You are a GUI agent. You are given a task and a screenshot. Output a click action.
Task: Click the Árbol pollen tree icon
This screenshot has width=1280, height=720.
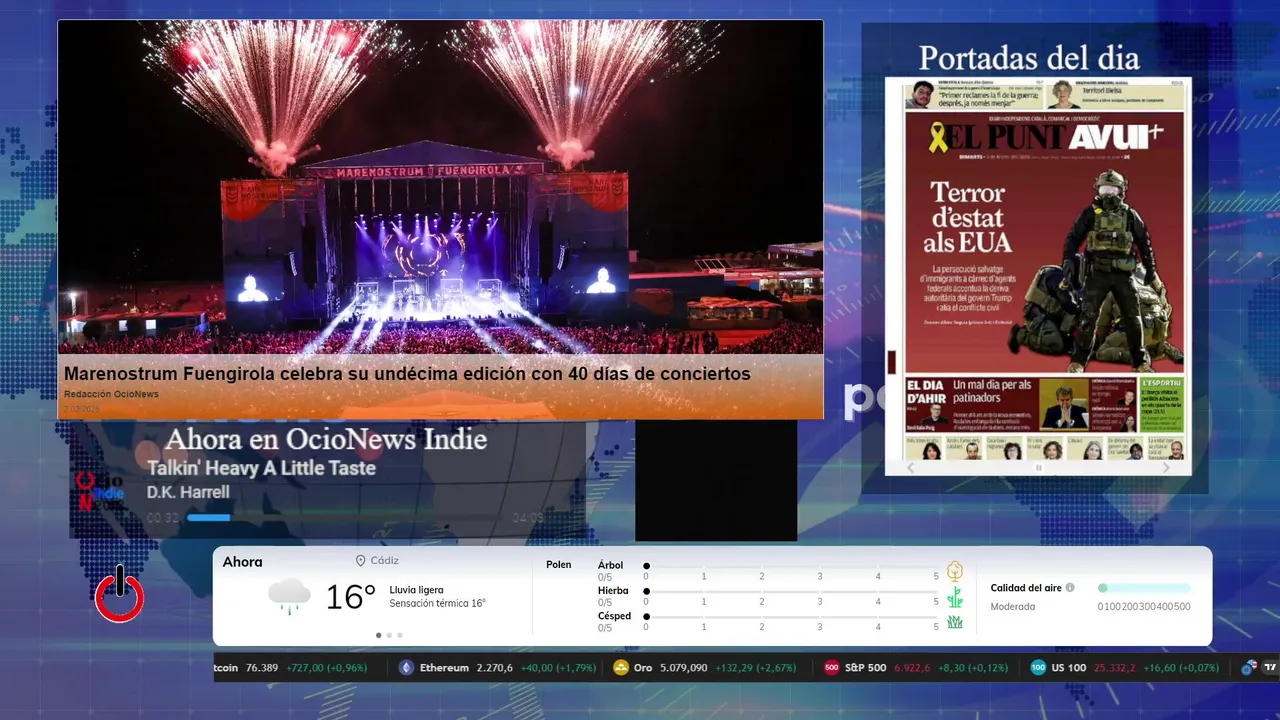955,571
